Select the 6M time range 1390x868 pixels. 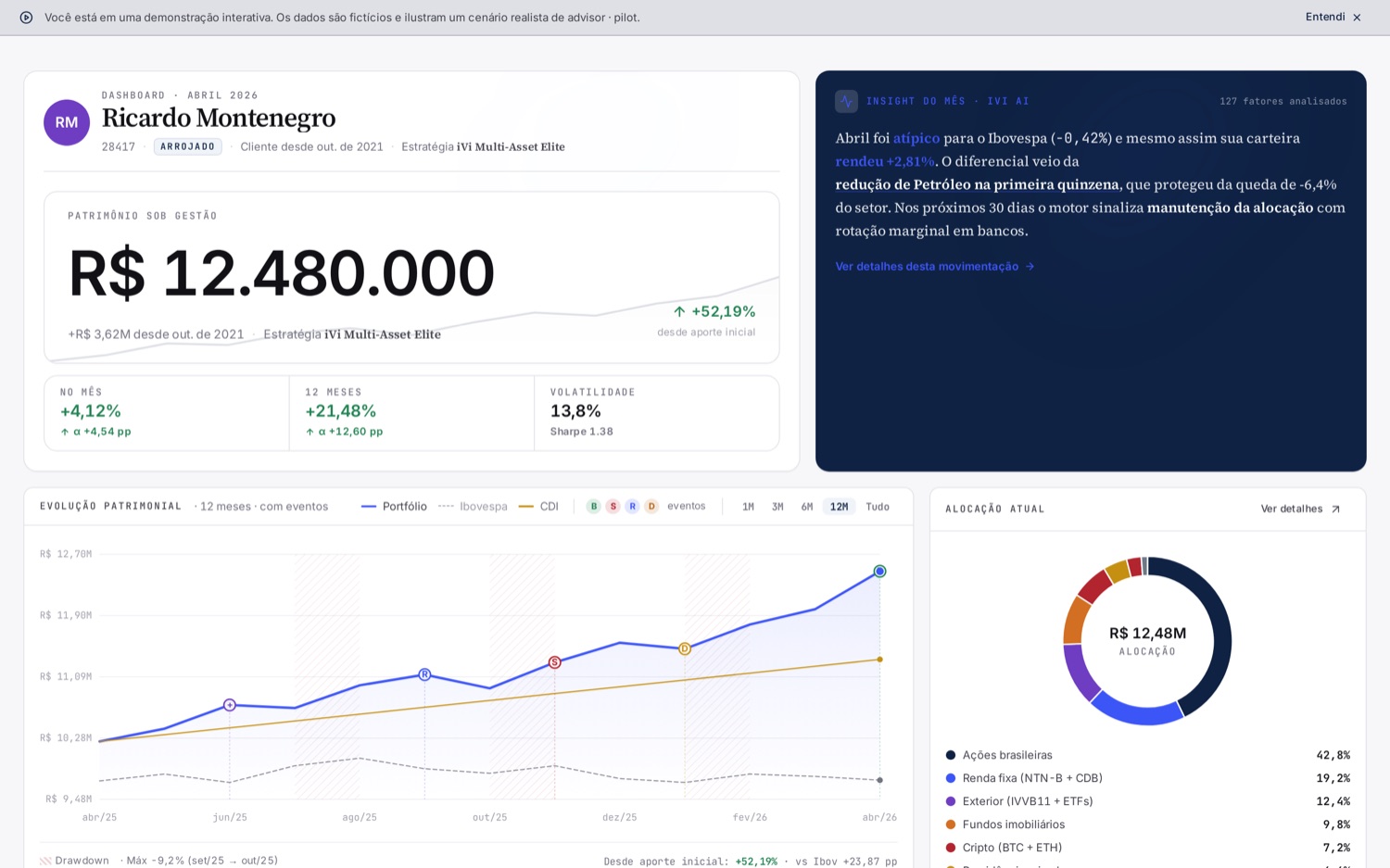click(807, 507)
